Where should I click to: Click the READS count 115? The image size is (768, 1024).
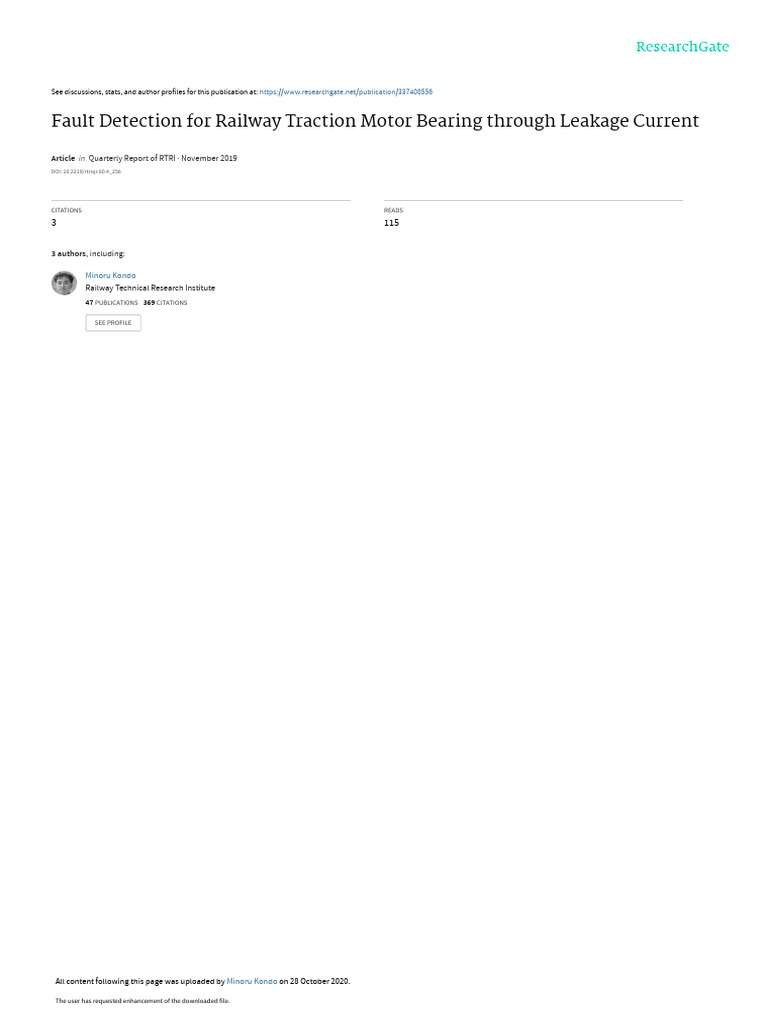391,223
